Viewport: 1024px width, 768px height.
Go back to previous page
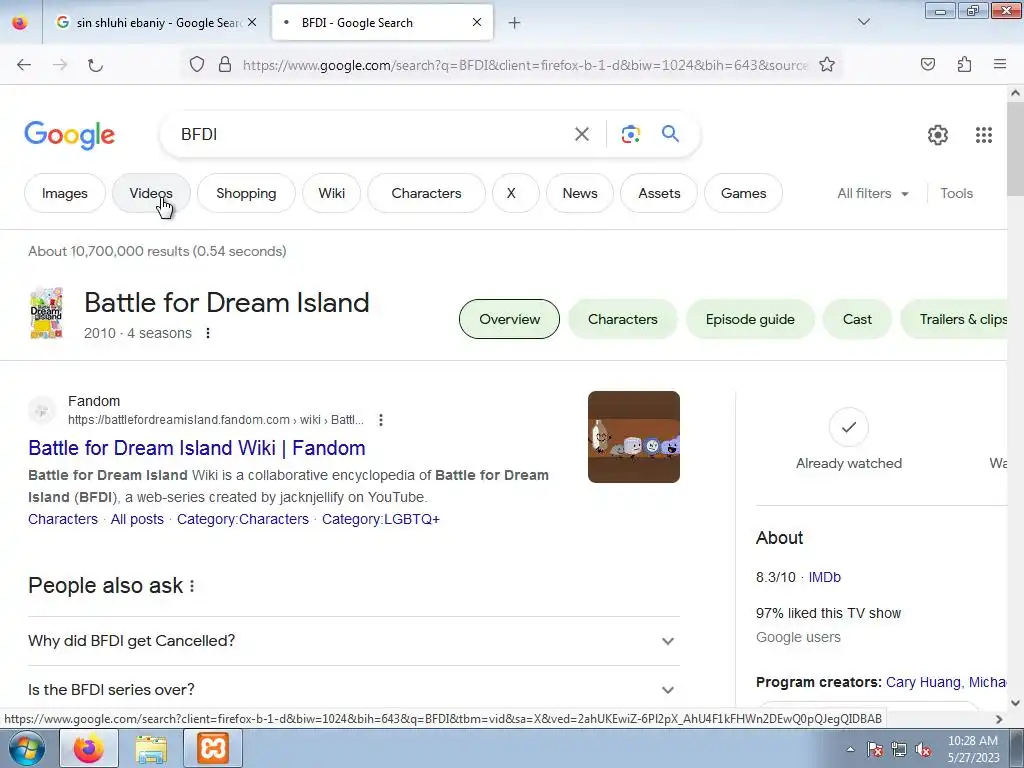coord(24,65)
